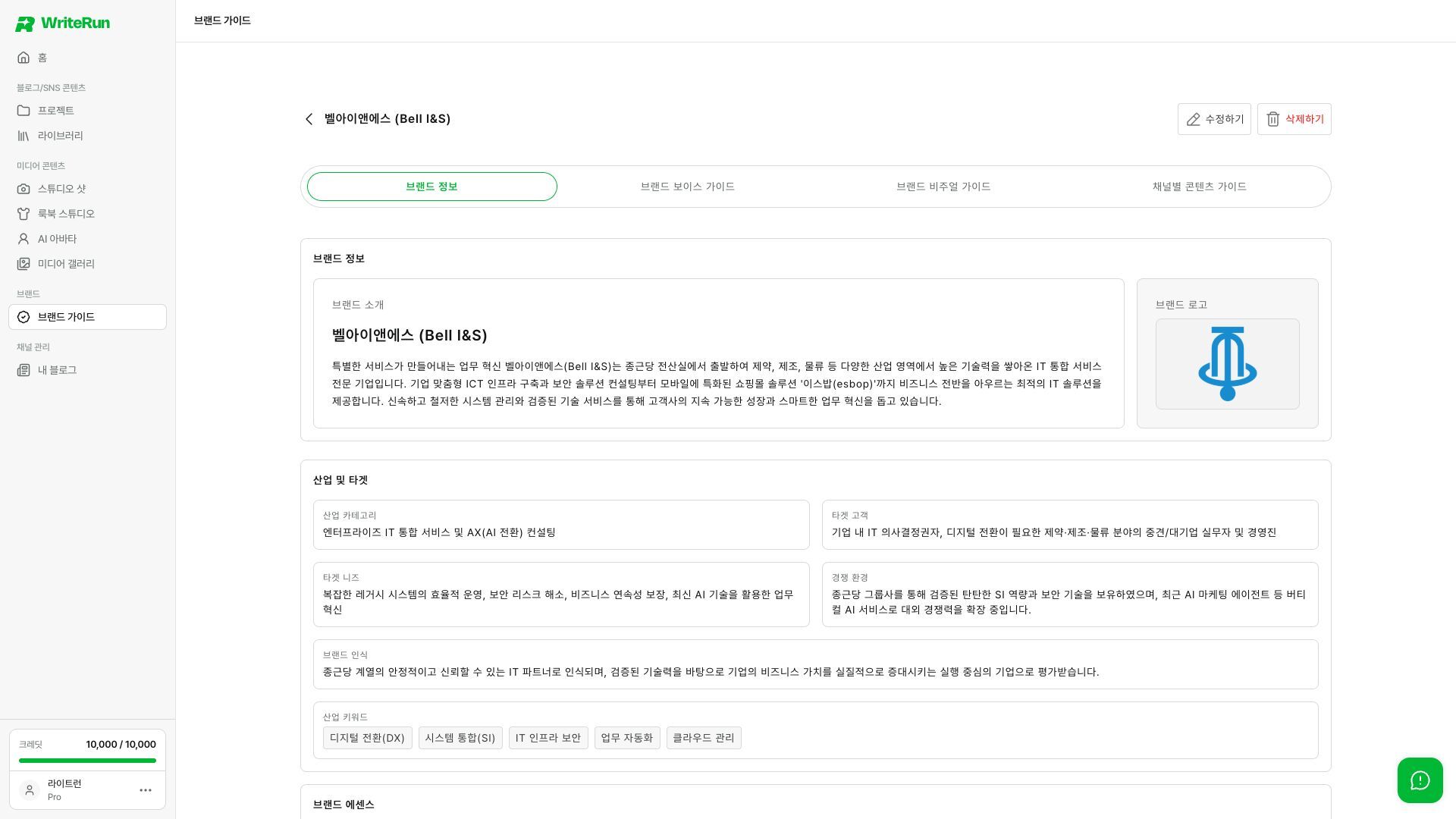Screen dimensions: 1456x819
Task: Click the 미디어 갤러리 sidebar link text
Action: tap(66, 264)
